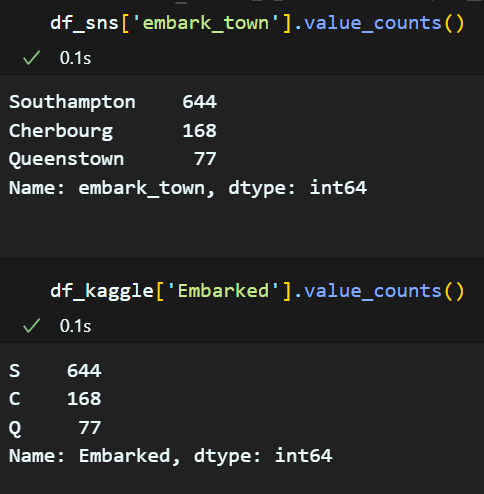Click the 'S' row label in Embarked output
484x494 pixels.
[x=15, y=371]
